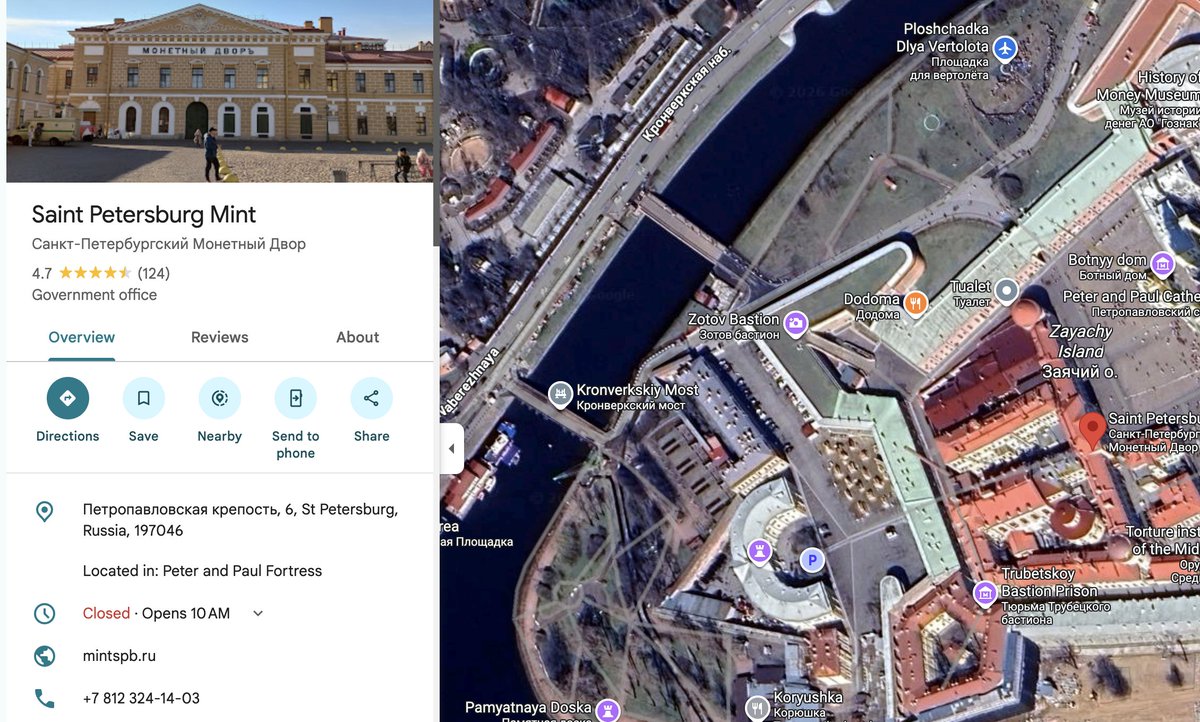
Task: Select the Koryushka restaurant marker
Action: (757, 708)
